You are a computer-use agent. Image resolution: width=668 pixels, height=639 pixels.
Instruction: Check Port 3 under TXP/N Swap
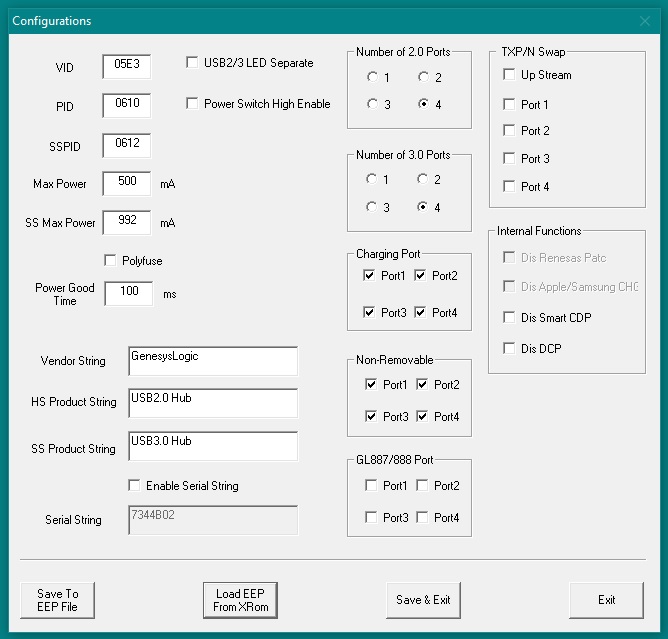click(x=510, y=158)
